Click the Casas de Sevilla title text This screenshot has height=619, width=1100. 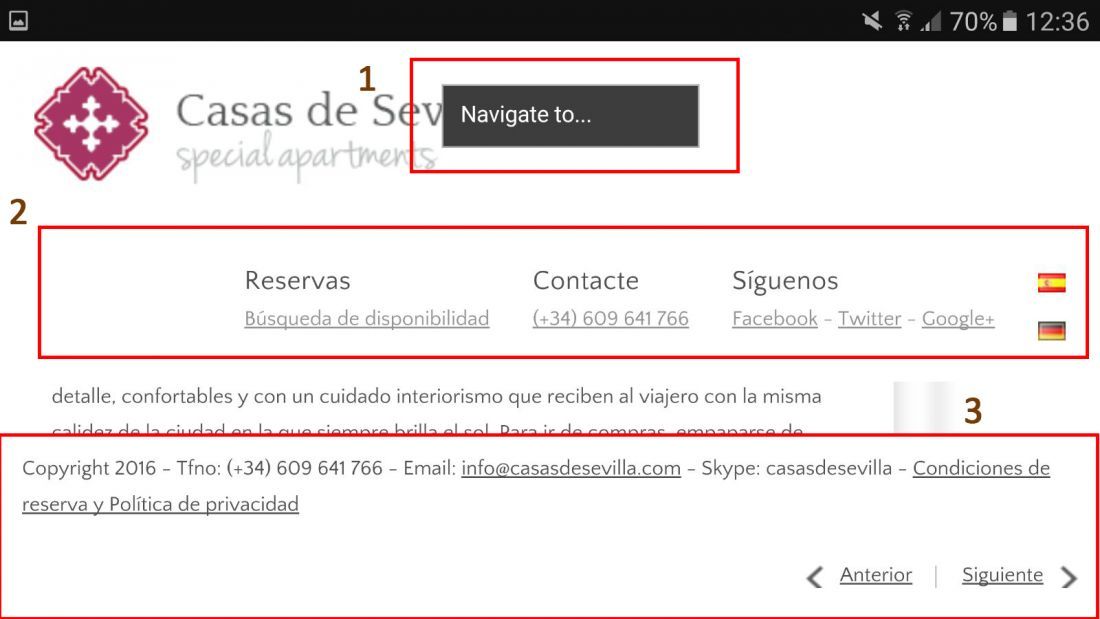click(x=309, y=111)
